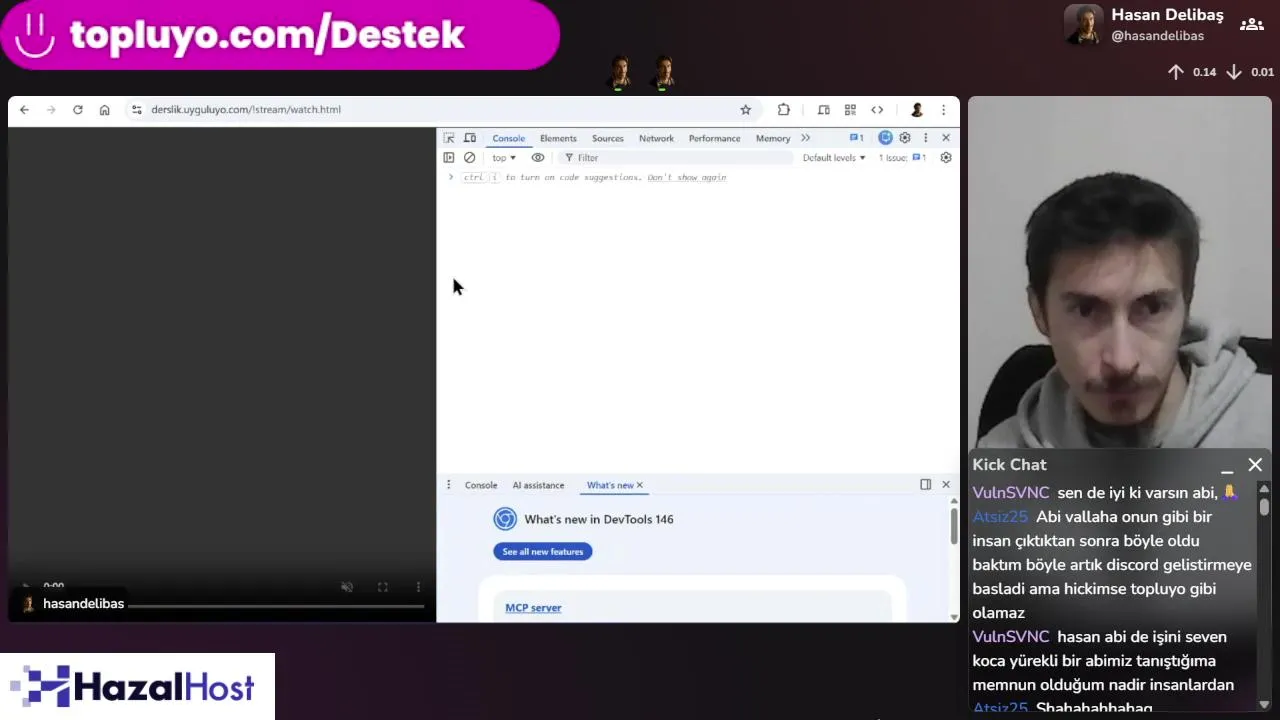The width and height of the screenshot is (1280, 720).
Task: Click the 'Don't show again' link
Action: coord(687,178)
